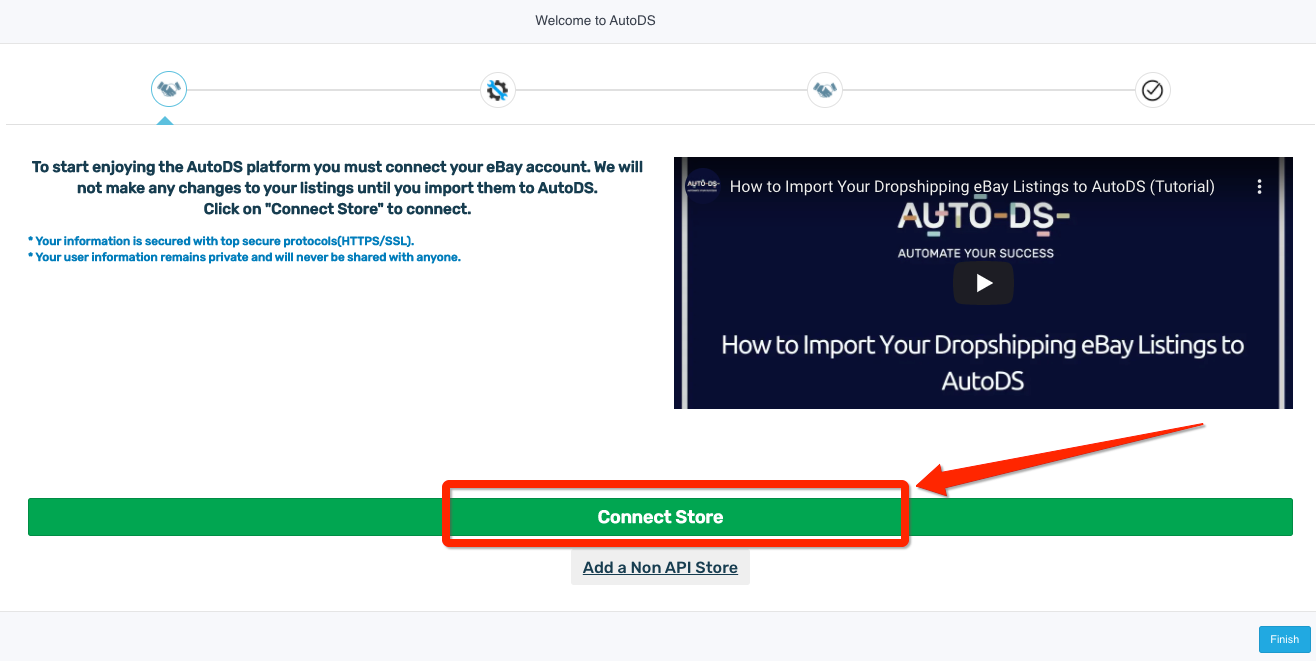Click the 'AUTOMATE YOUR SUCCESS' video tagline
1316x661 pixels.
pos(976,253)
